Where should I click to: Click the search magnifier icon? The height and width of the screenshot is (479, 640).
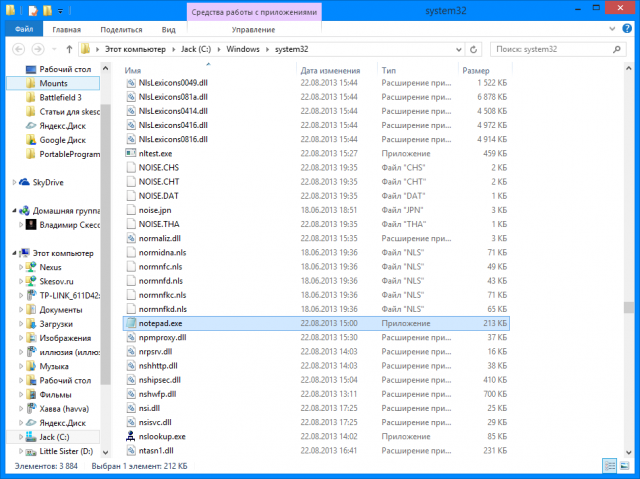click(x=617, y=49)
